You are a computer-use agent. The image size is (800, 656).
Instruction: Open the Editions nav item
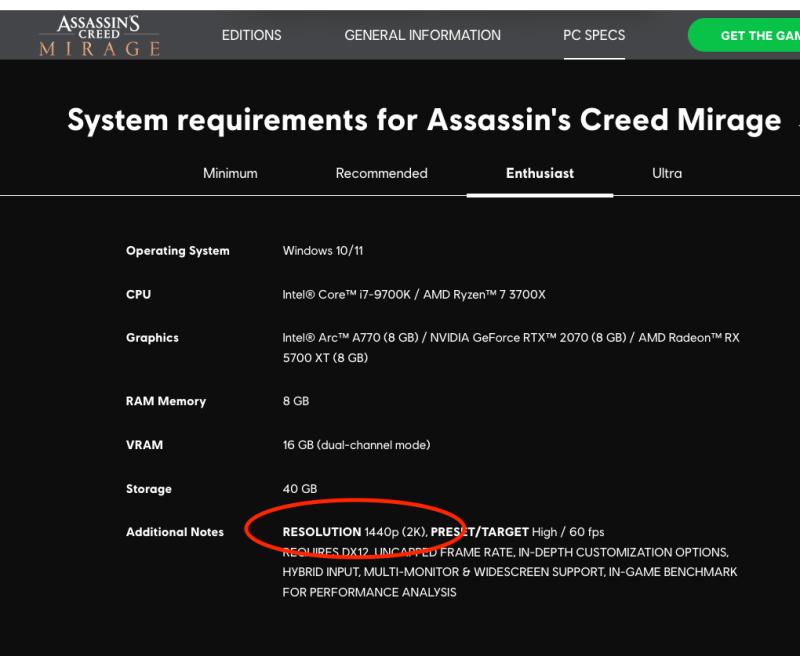252,35
